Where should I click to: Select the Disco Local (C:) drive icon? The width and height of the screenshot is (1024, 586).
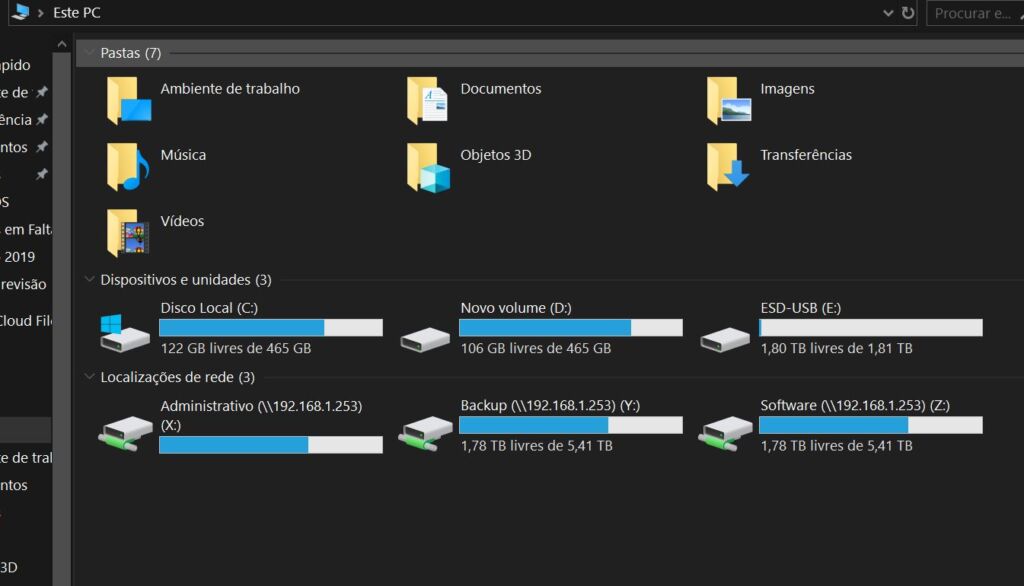(125, 334)
